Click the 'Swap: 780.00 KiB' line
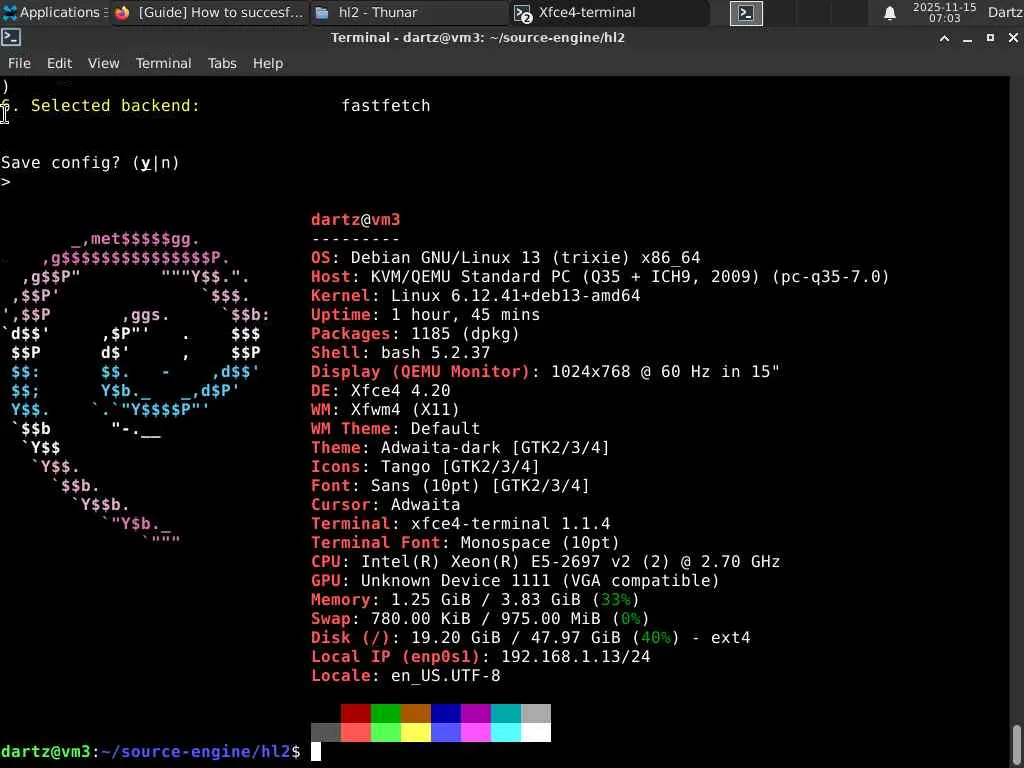Screen dimensions: 1024x768 coord(480,618)
